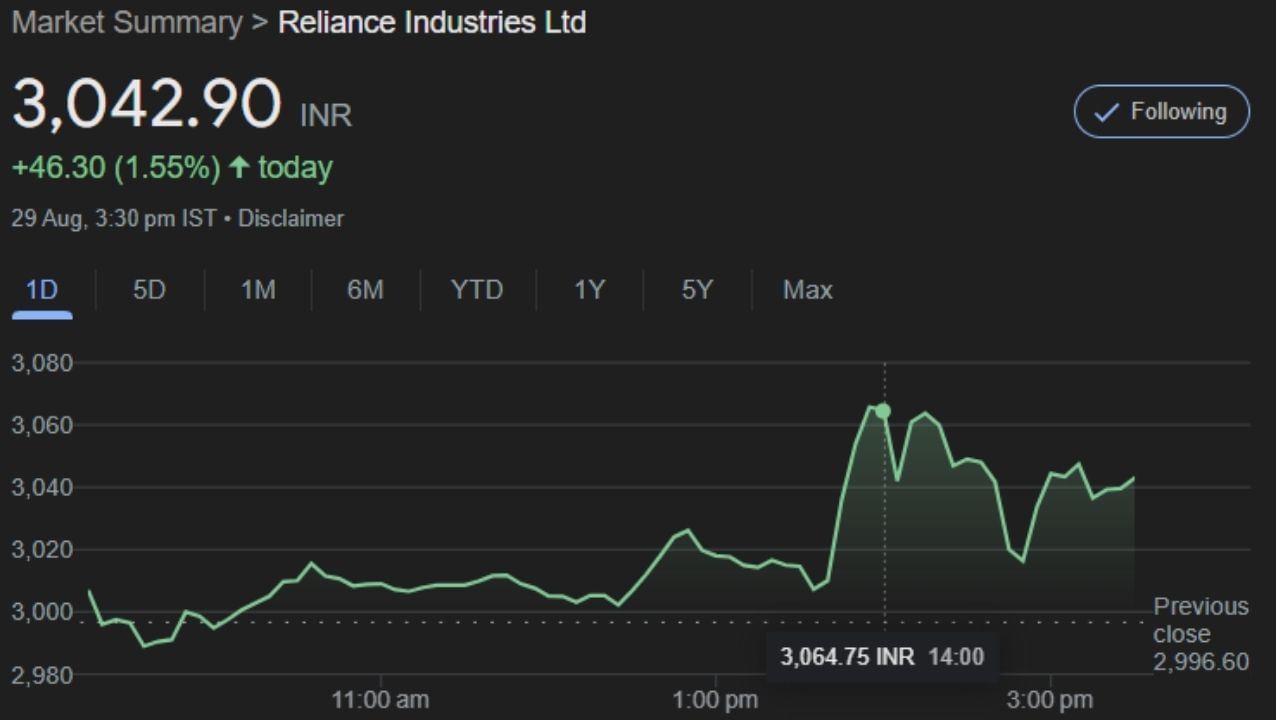Click the 3:00 pm axis label

point(1050,699)
